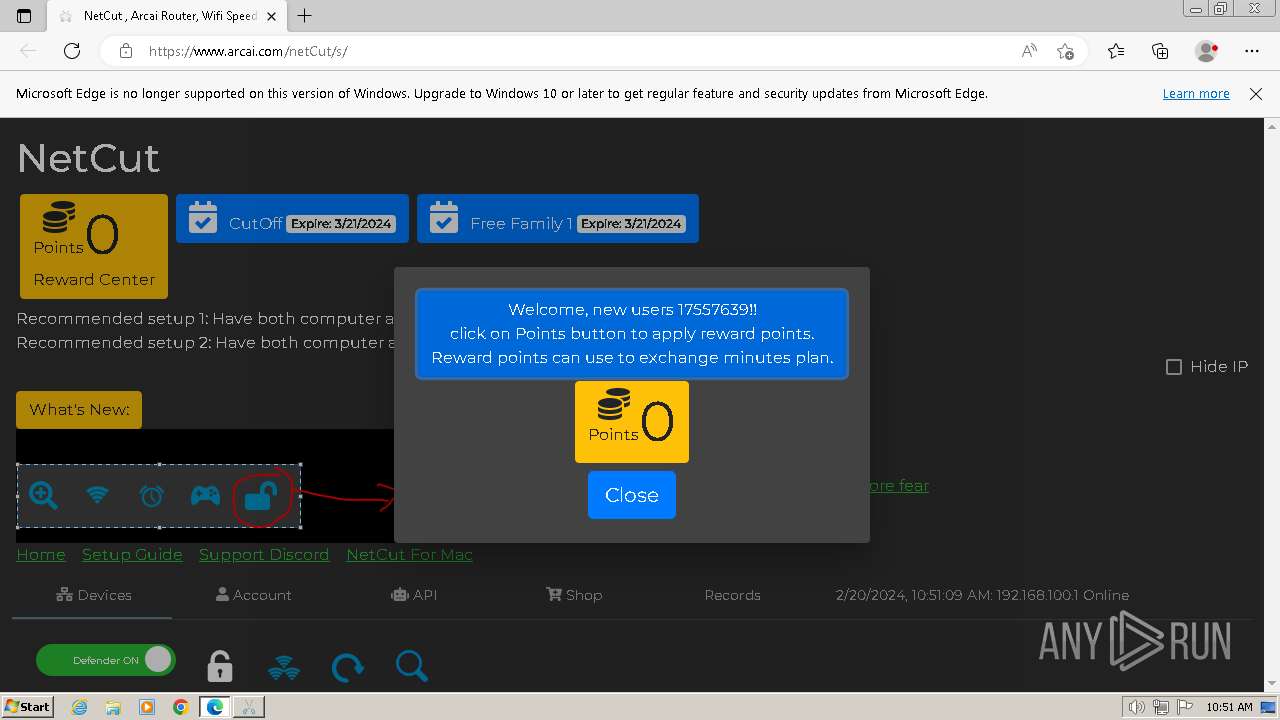Screen dimensions: 1280x720
Task: Open the Home link
Action: tap(41, 554)
